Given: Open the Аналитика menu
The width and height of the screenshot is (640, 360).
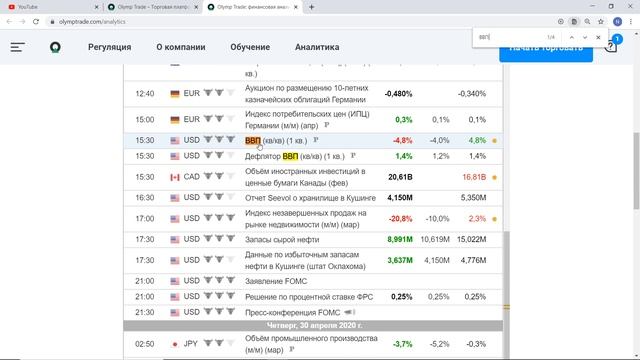Looking at the screenshot, I should (317, 47).
